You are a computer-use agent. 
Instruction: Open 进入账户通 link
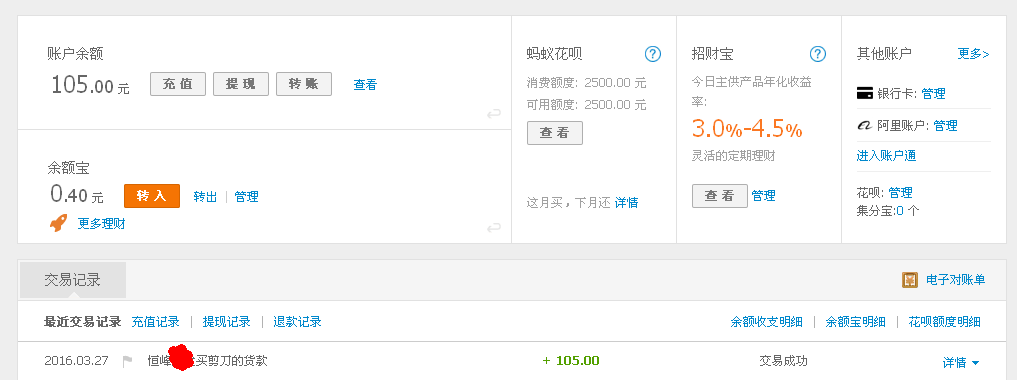pyautogui.click(x=886, y=156)
